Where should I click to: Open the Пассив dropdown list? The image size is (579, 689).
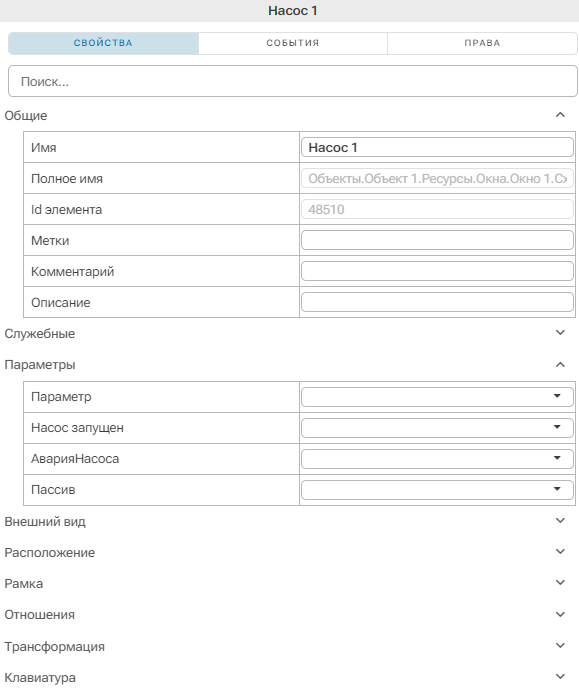(x=437, y=490)
